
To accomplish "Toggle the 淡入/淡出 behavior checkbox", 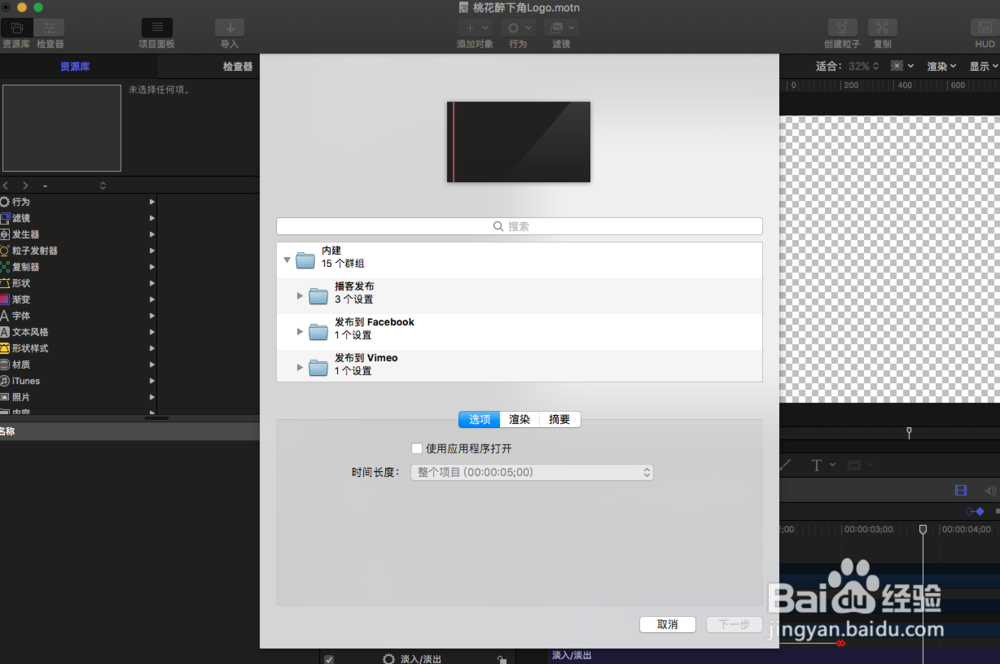I will click(328, 659).
